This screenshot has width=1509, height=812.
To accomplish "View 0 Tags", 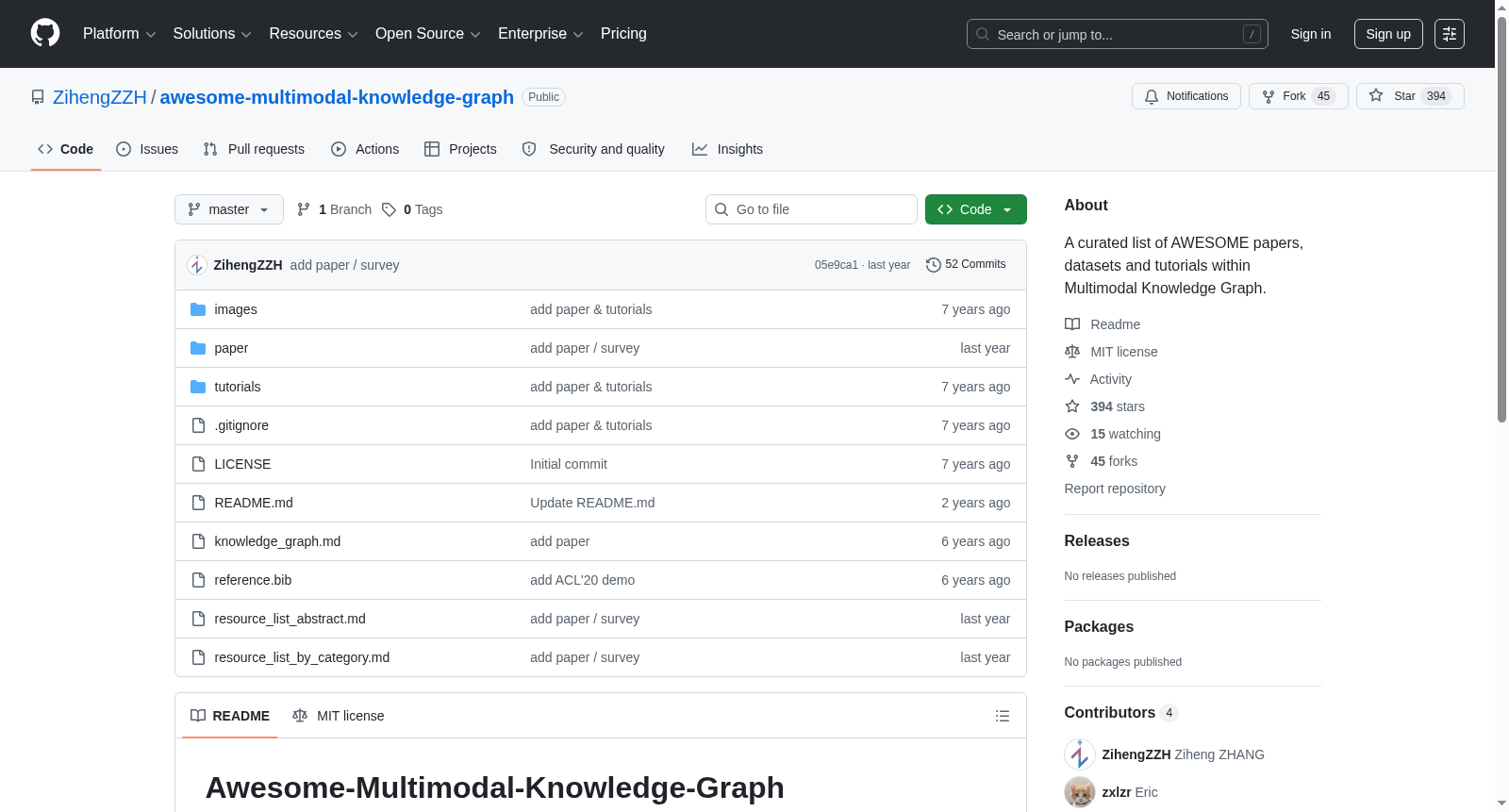I will point(412,209).
